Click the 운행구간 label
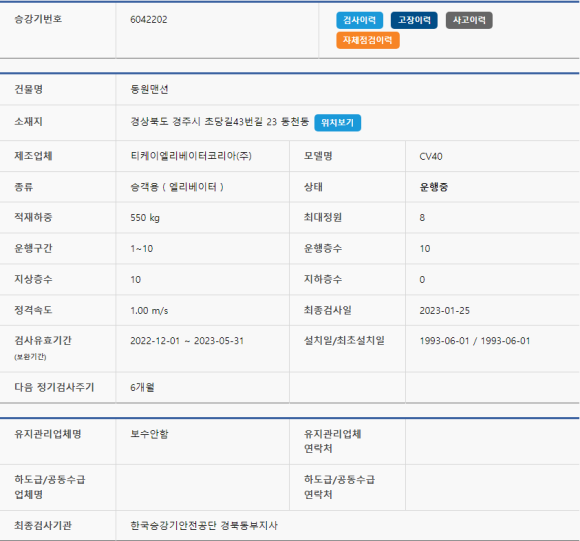 (33, 248)
